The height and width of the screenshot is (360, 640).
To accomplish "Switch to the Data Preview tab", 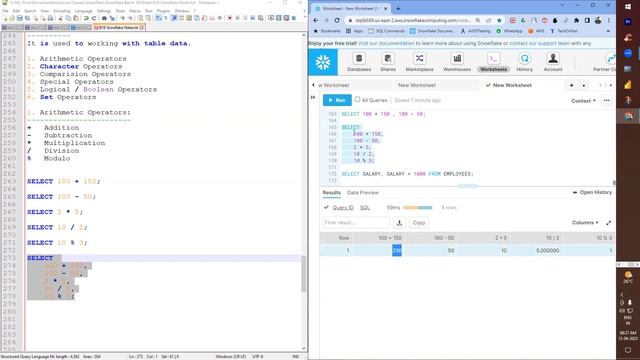I will pyautogui.click(x=362, y=192).
